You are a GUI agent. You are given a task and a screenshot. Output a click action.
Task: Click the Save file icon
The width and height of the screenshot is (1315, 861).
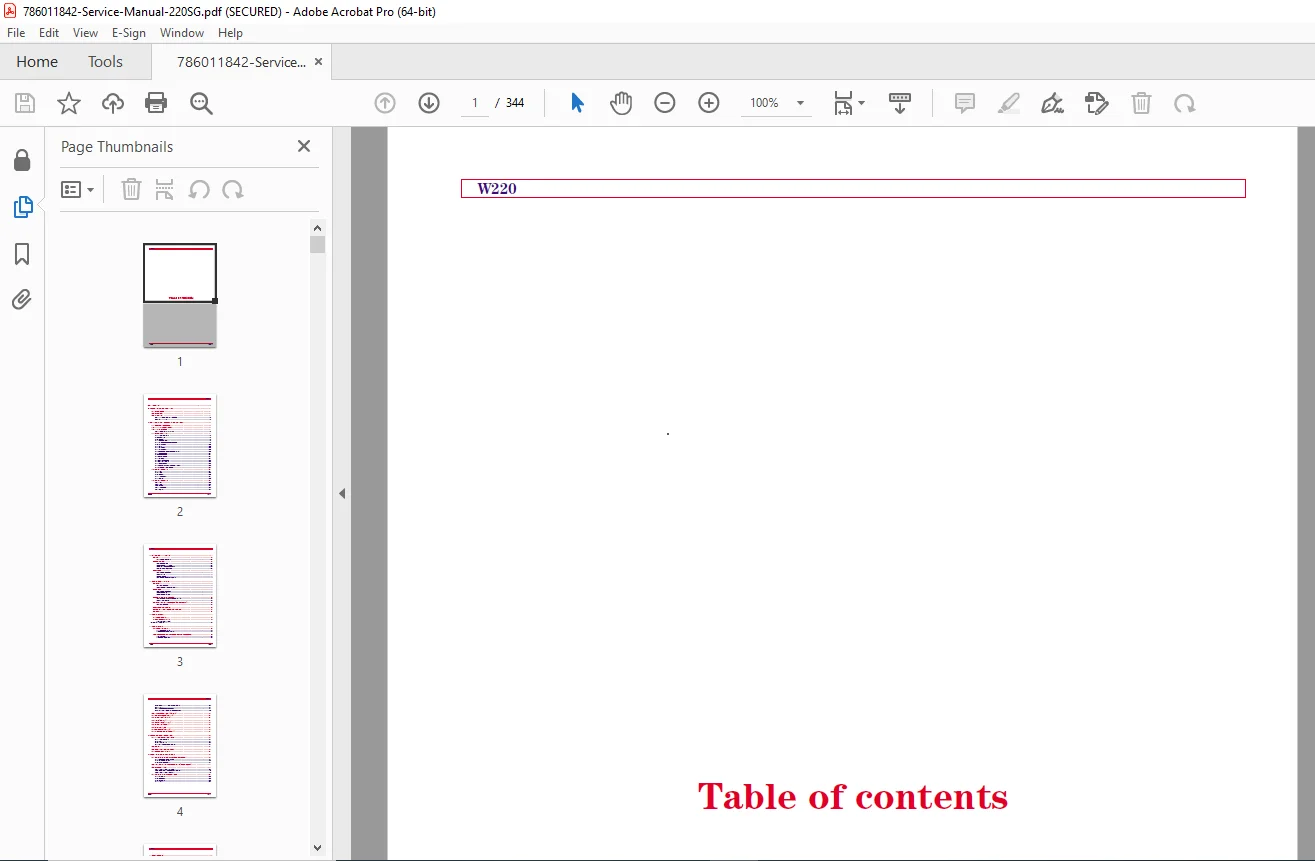click(x=25, y=103)
